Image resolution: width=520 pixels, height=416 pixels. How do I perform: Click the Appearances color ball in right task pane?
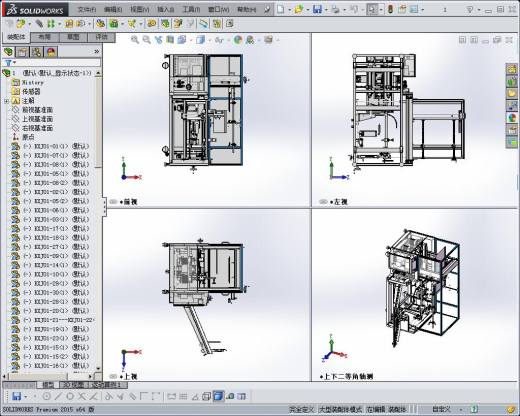512,117
